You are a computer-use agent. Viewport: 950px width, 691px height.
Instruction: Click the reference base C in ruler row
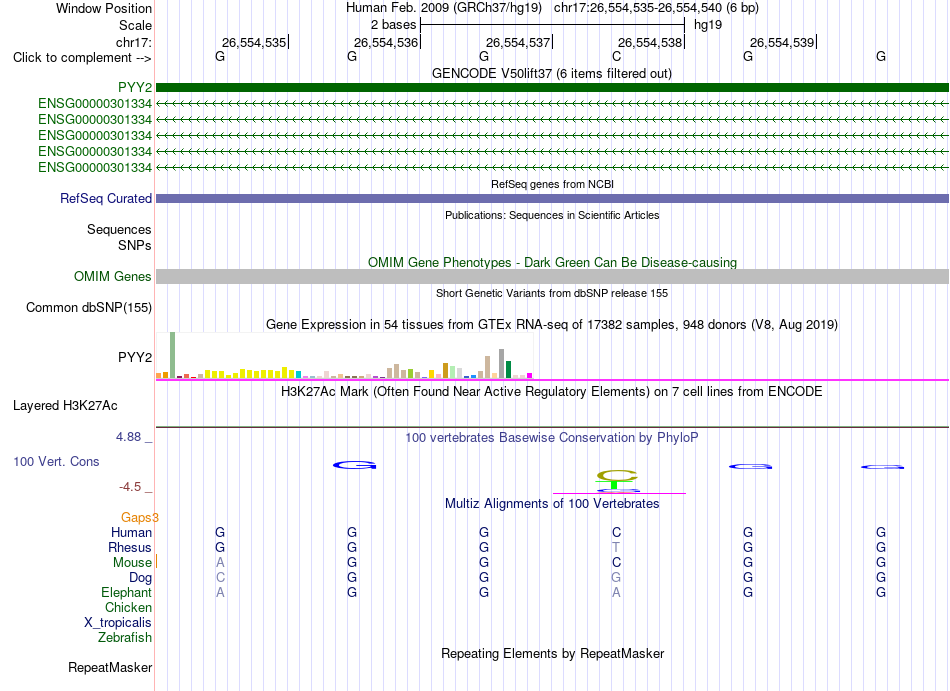pyautogui.click(x=617, y=57)
